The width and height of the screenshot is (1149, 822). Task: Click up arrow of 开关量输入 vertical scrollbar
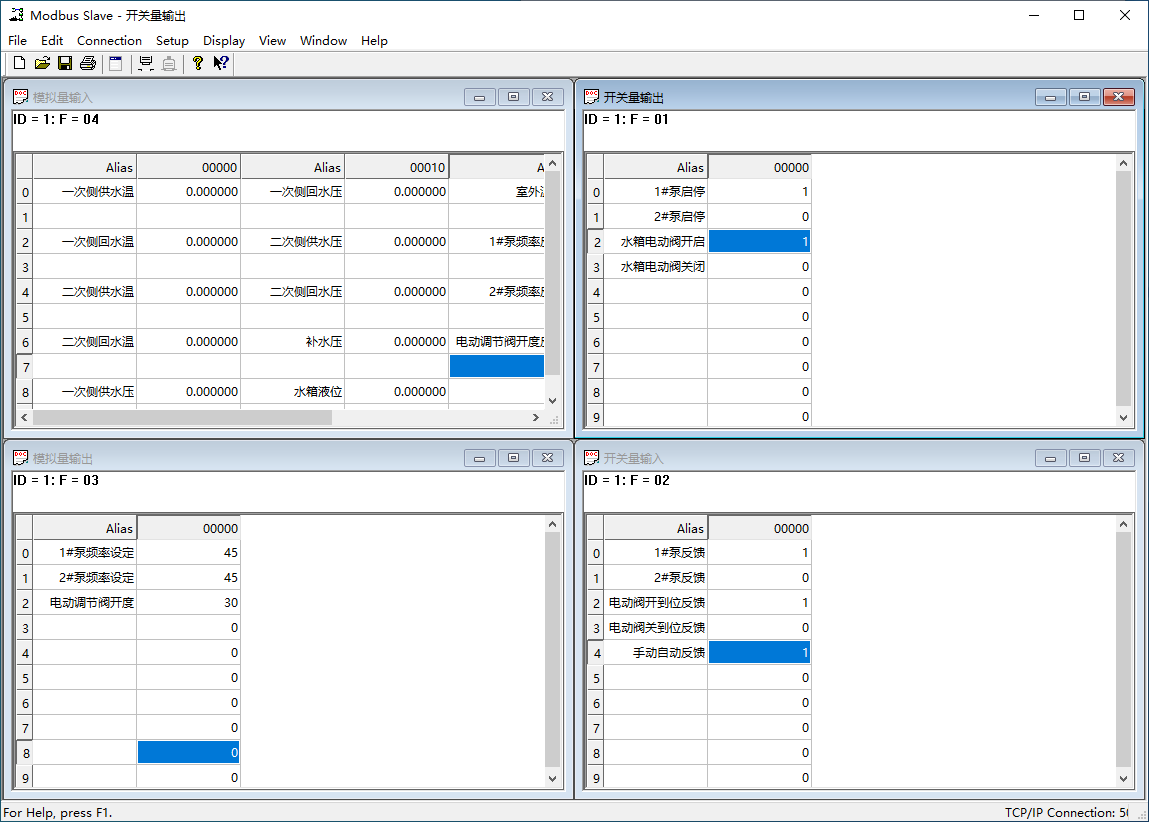tap(1123, 525)
